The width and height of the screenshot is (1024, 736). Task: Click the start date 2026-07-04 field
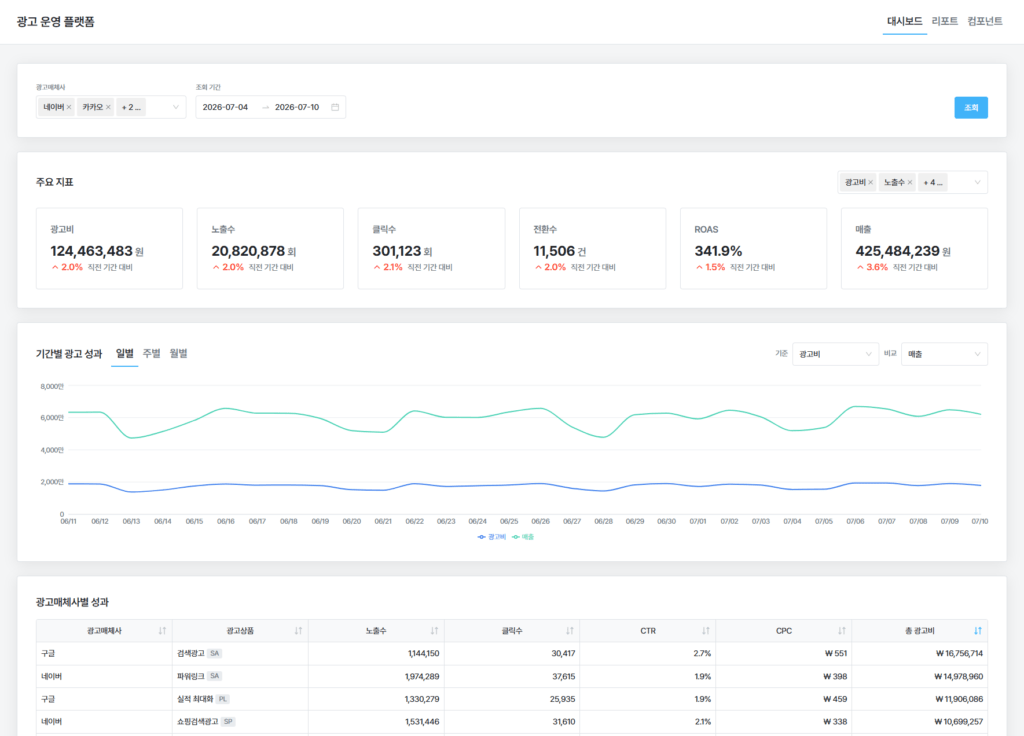click(x=225, y=107)
